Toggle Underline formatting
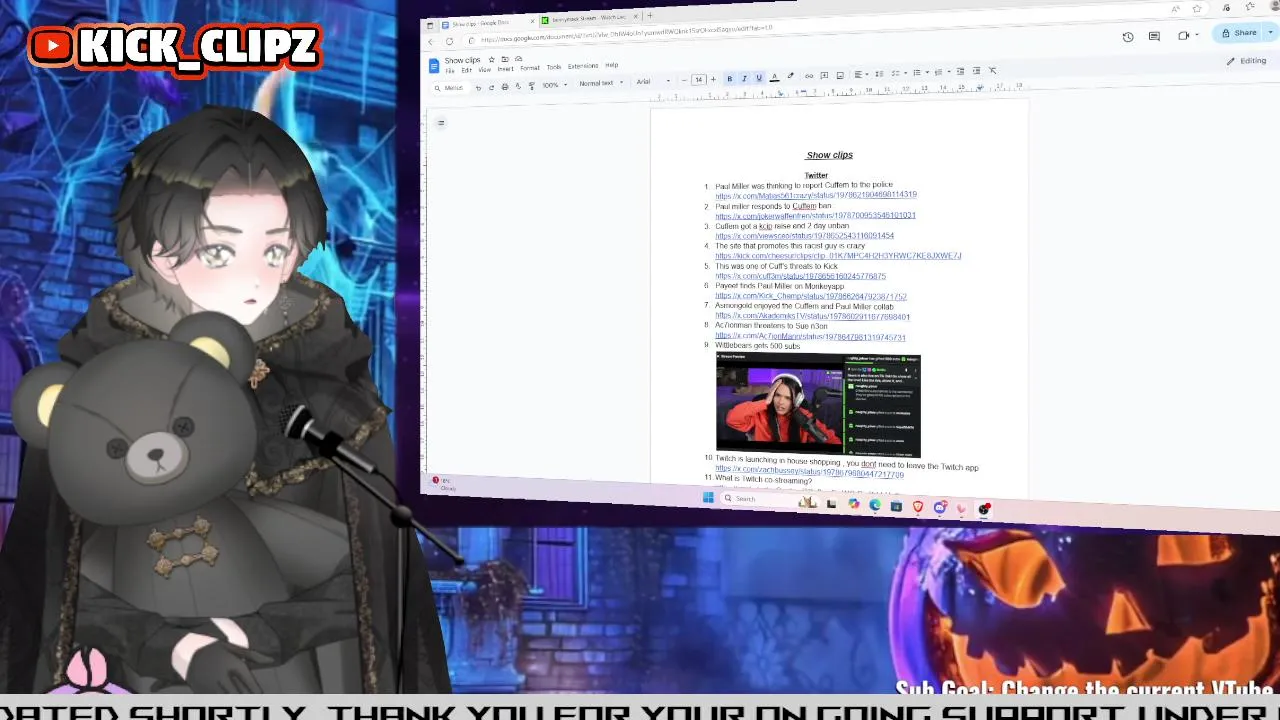This screenshot has width=1280, height=720. (x=759, y=78)
